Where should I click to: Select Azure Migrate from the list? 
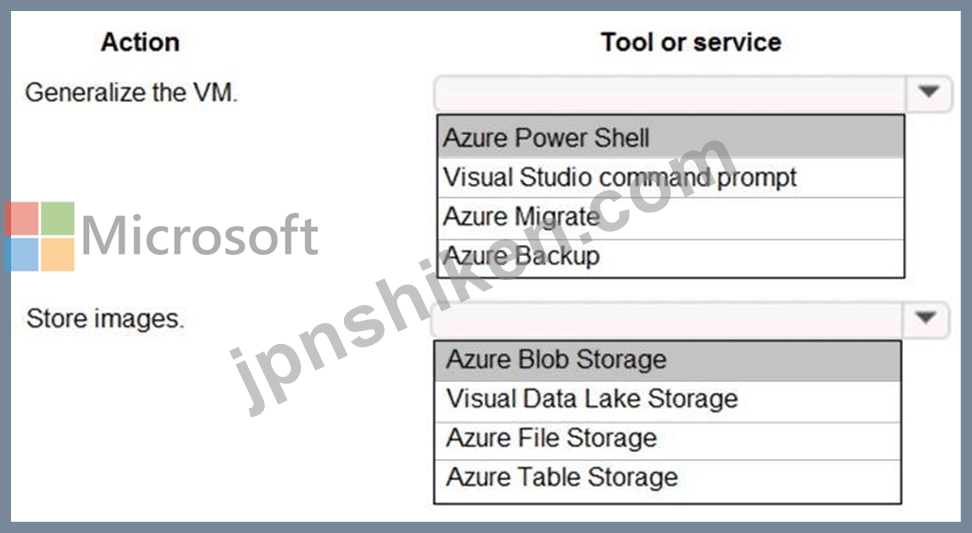pos(671,218)
